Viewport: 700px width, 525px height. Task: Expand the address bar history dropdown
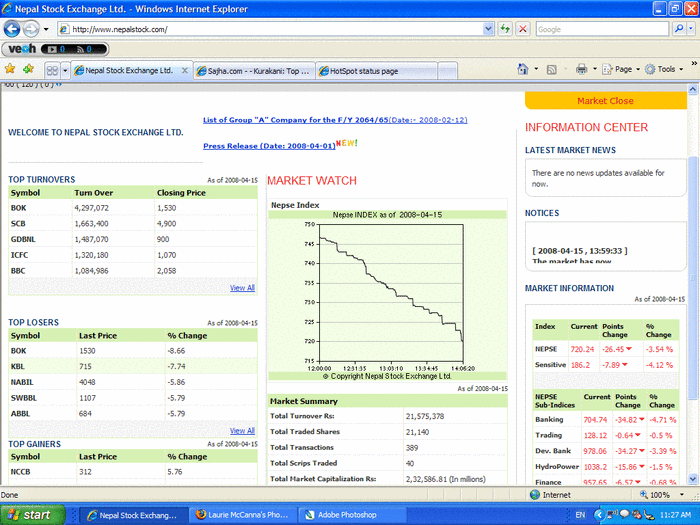click(488, 29)
